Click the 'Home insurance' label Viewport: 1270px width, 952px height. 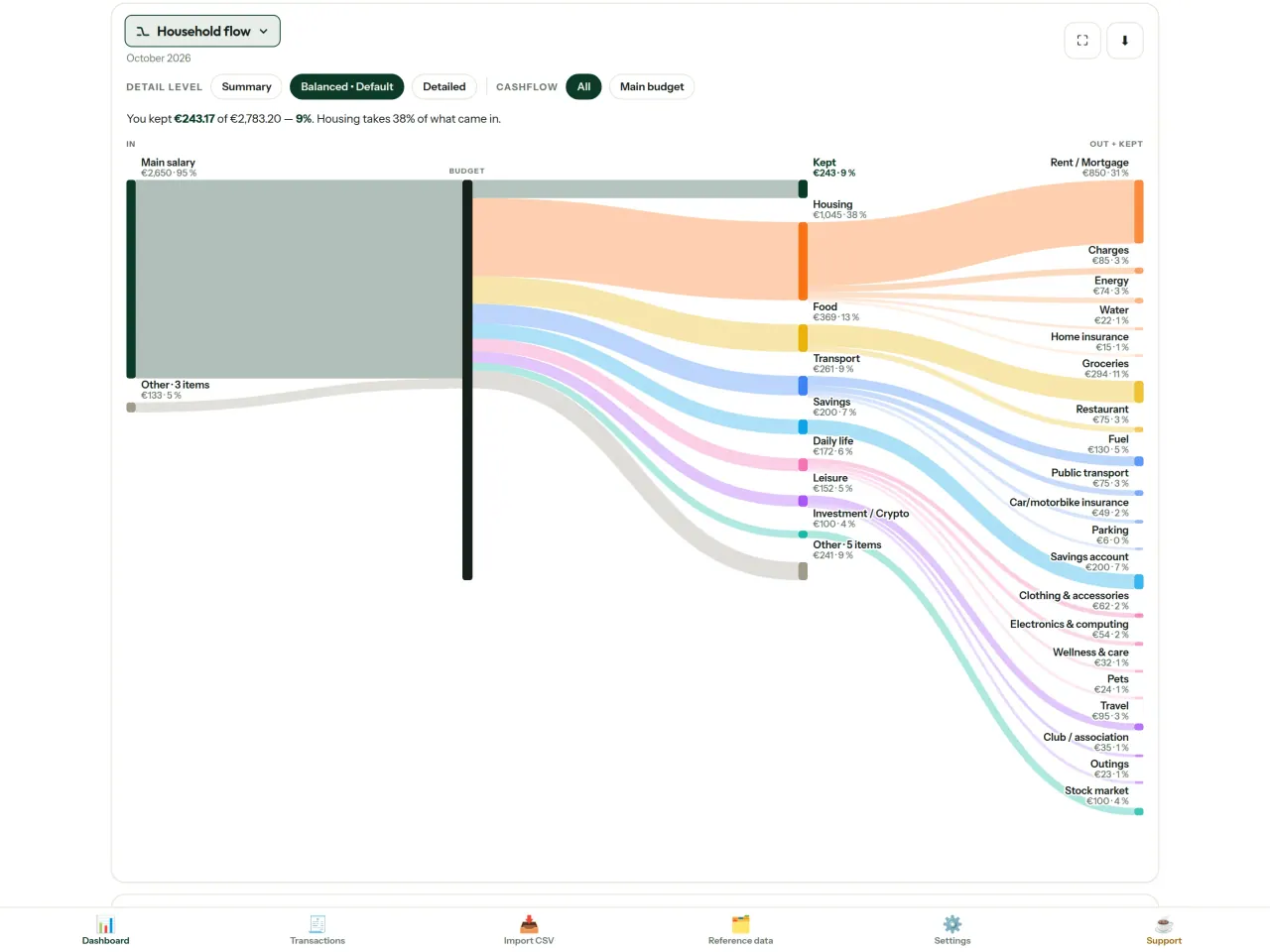pos(1089,337)
